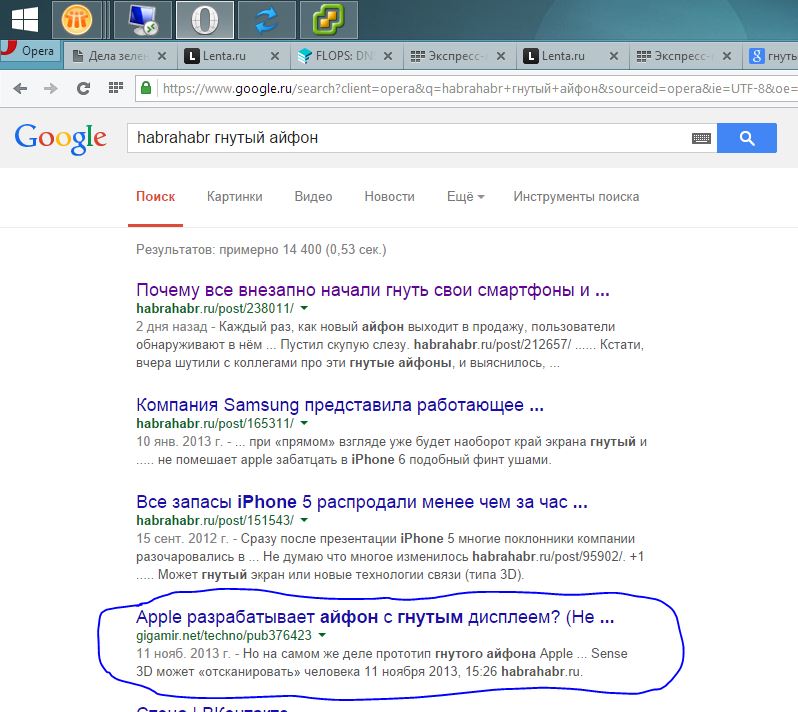Go back with the back arrow
798x712 pixels.
20,89
